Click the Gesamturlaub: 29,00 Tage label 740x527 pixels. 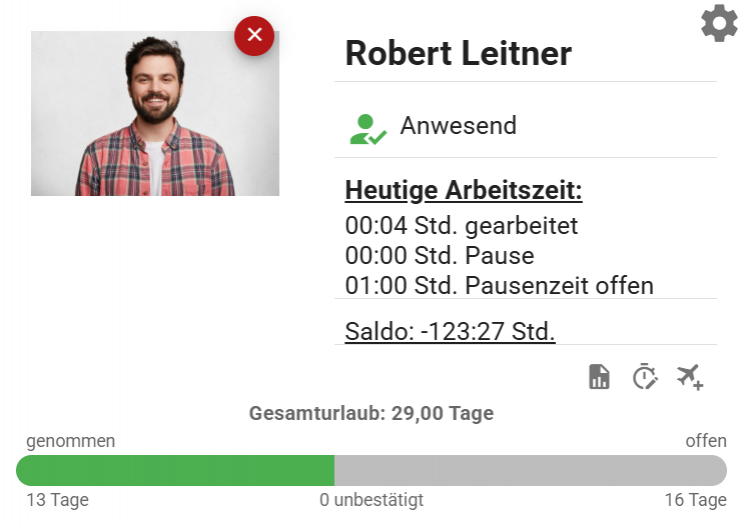click(371, 413)
